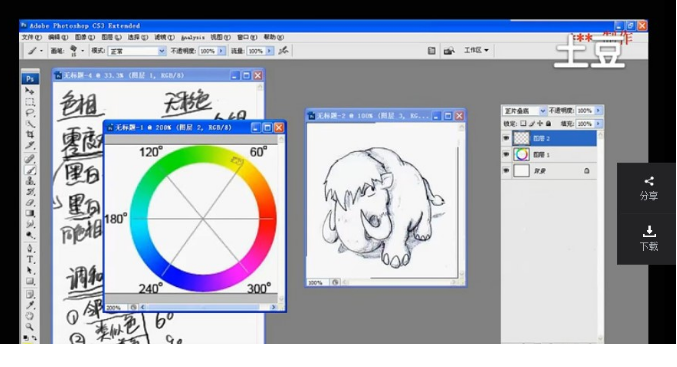Screen dimensions: 677x367
Task: Select the Eyedropper tool
Action: click(29, 305)
